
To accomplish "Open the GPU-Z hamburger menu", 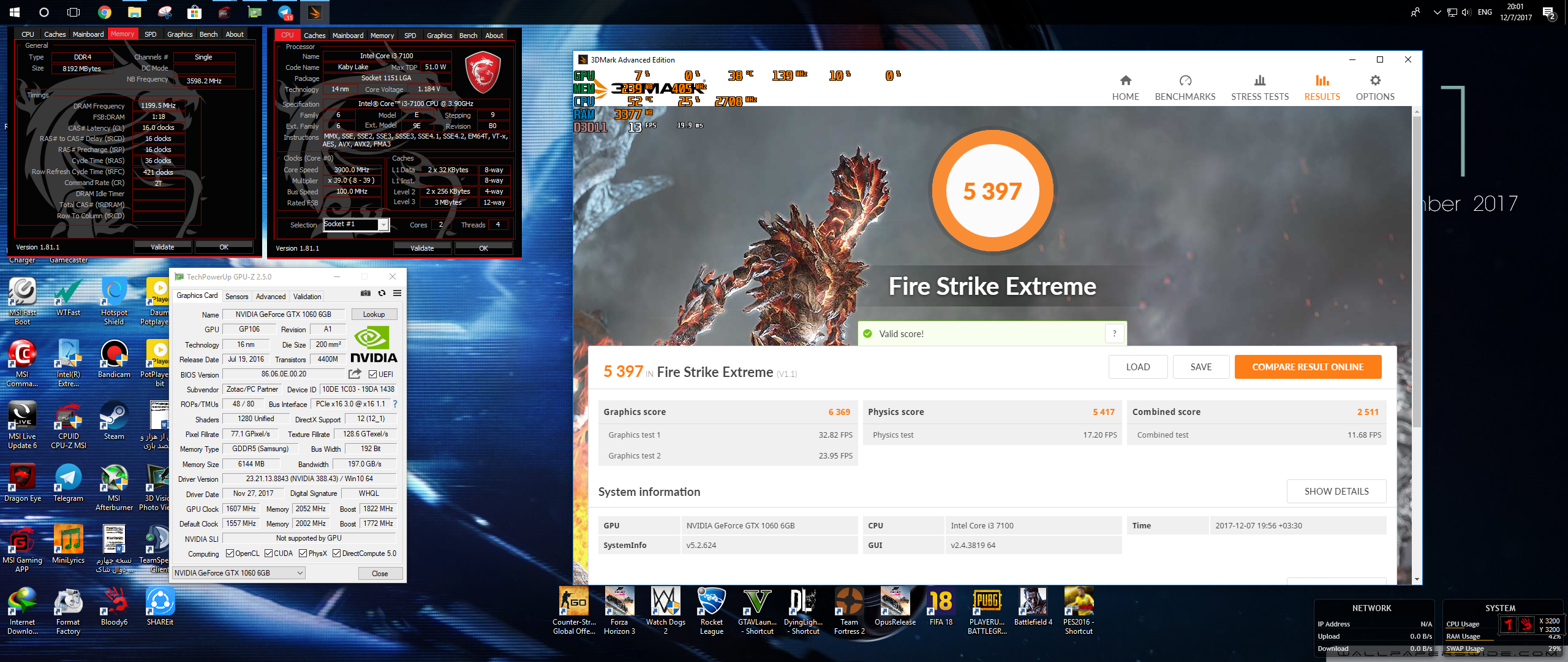I will point(397,294).
